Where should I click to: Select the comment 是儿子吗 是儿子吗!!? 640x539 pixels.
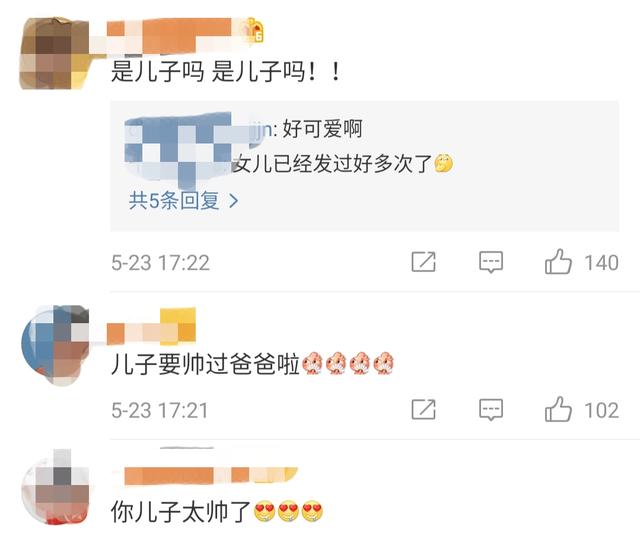(226, 72)
